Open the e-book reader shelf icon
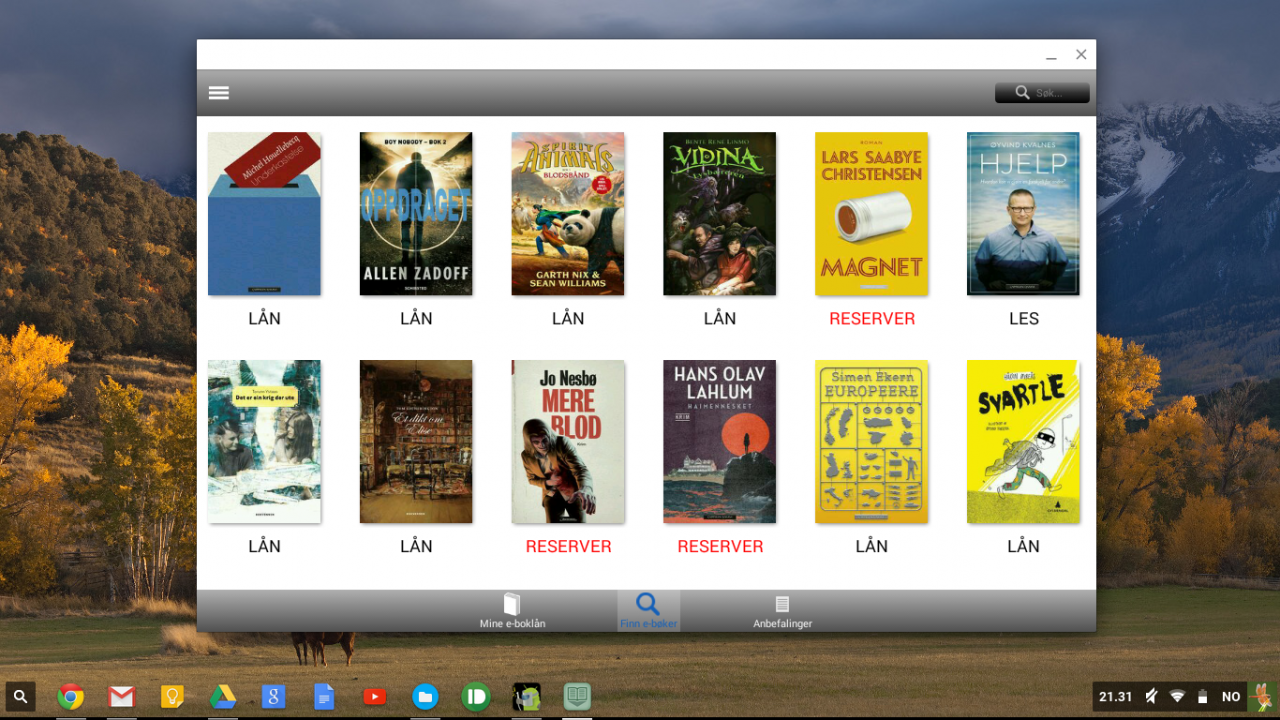 (577, 697)
